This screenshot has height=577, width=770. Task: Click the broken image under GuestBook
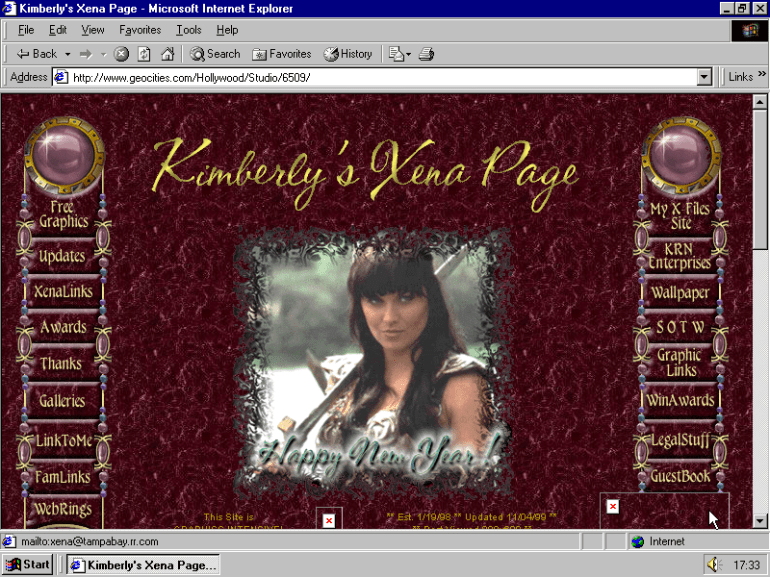click(664, 511)
